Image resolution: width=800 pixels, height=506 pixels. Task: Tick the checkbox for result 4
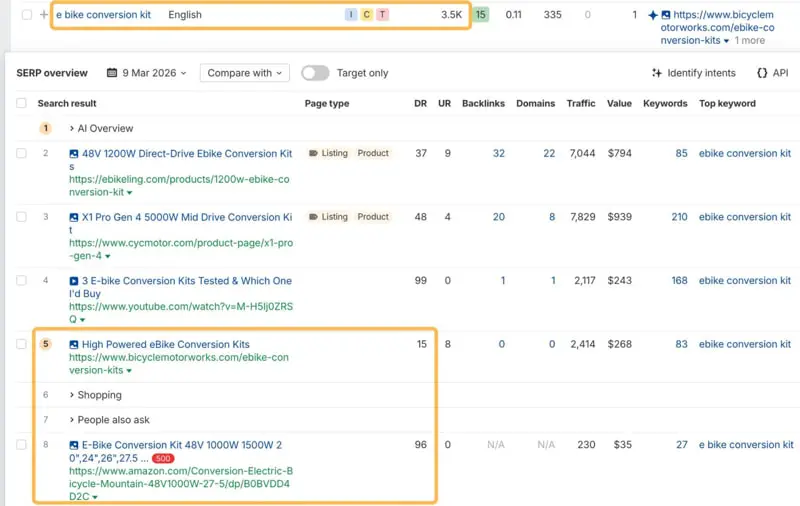click(21, 281)
